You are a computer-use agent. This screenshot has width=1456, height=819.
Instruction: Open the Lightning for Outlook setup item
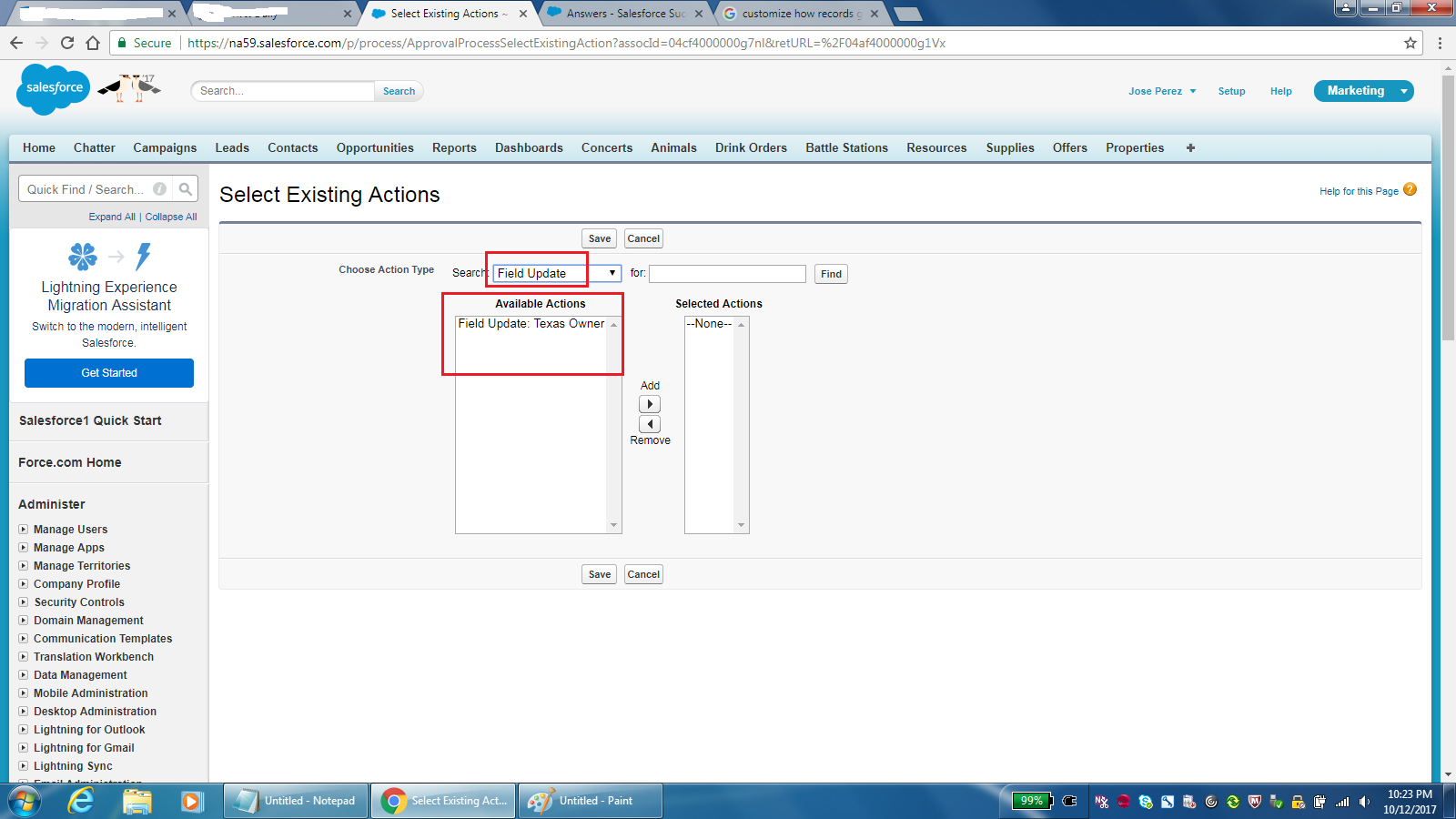click(x=89, y=730)
